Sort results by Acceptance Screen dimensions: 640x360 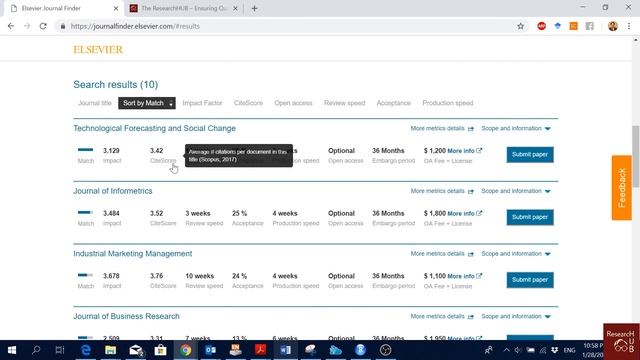coord(393,103)
